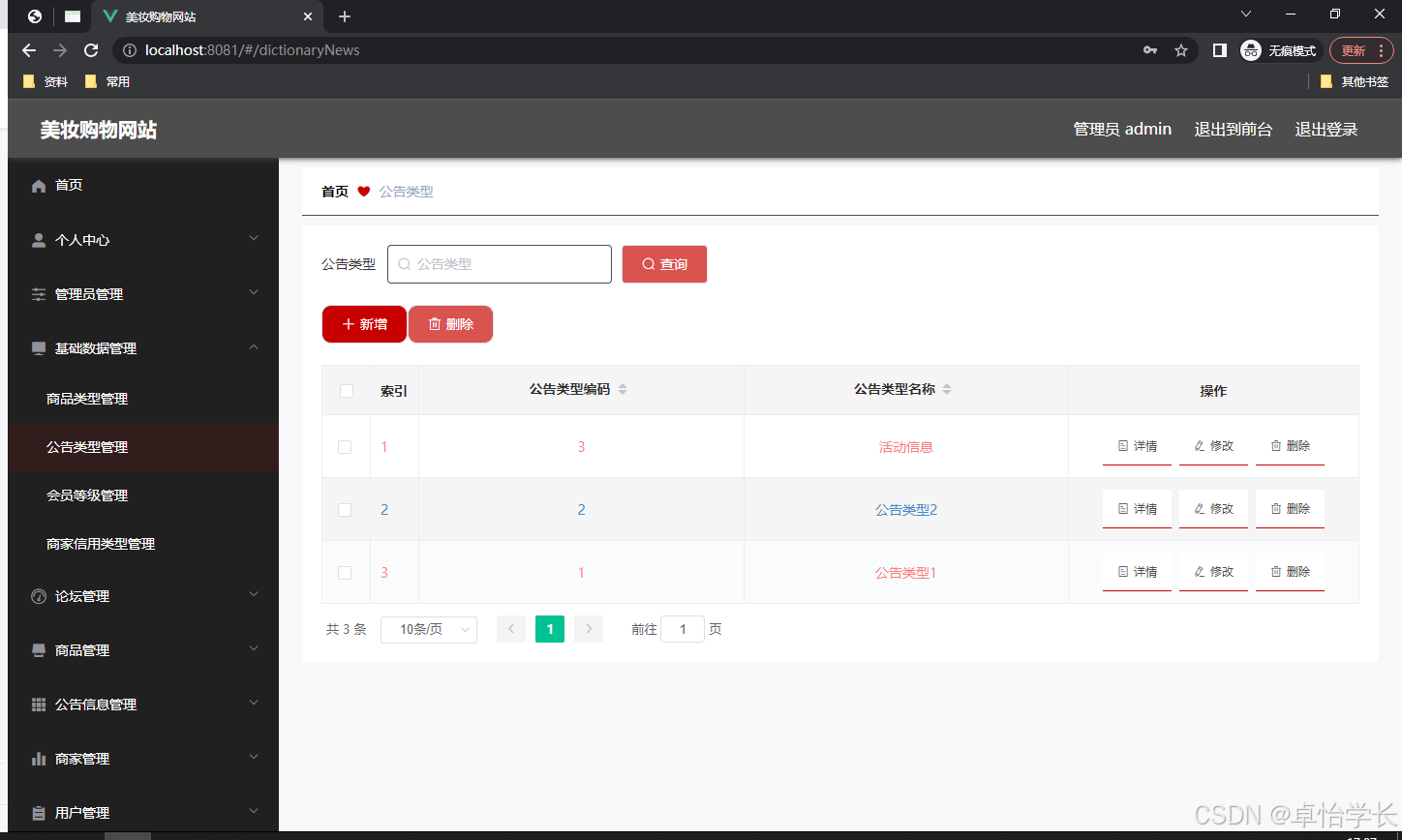Click the browser address bar URL
This screenshot has height=840, width=1402.
[x=253, y=50]
